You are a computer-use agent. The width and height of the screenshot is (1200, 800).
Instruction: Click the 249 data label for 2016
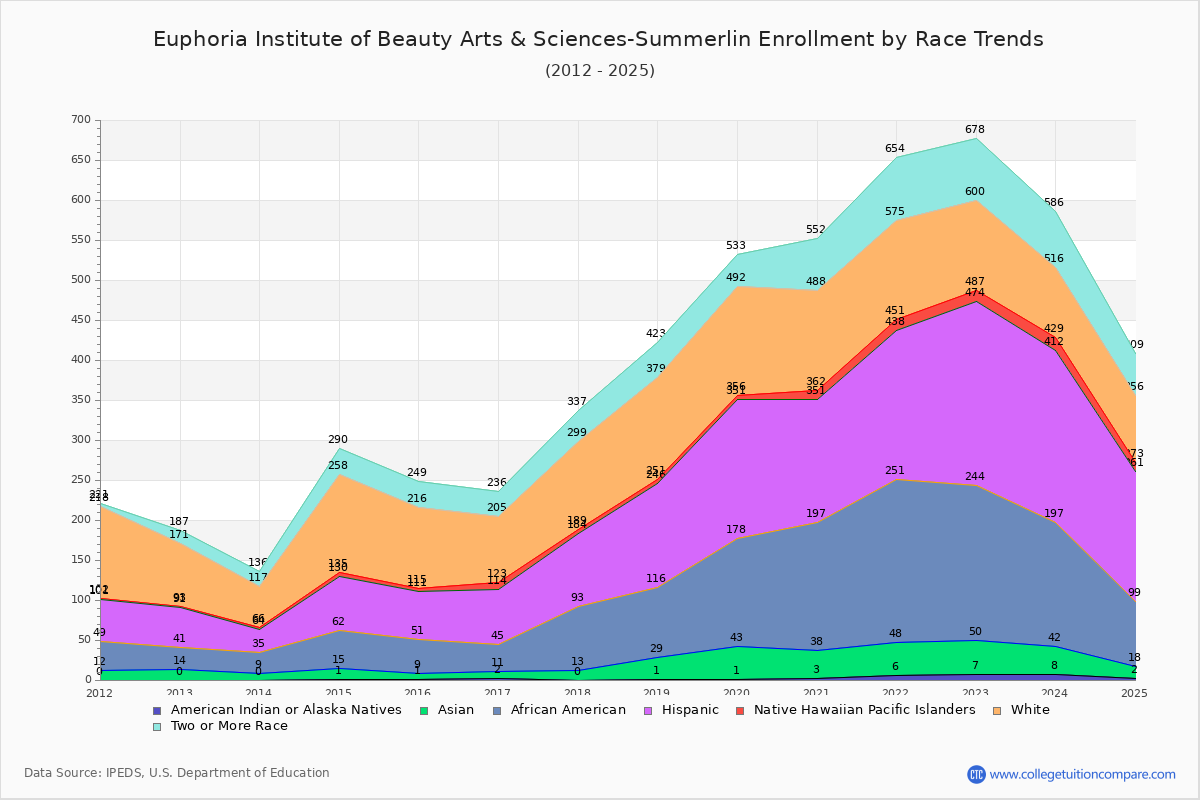point(417,473)
